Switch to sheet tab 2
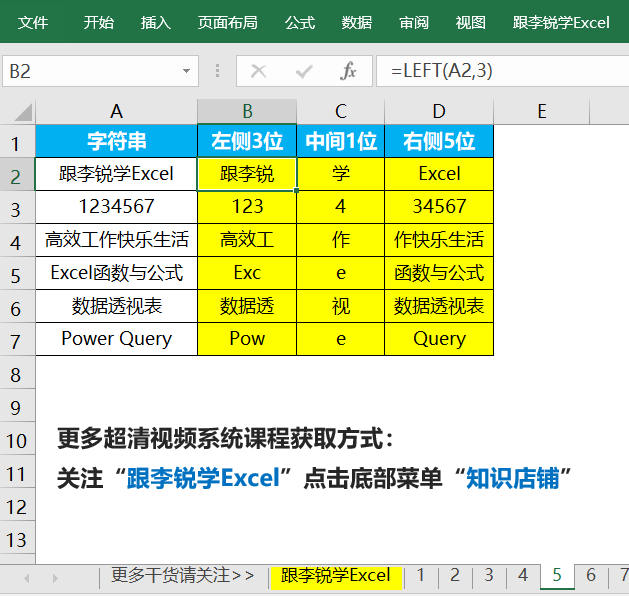Viewport: 629px width, 596px height. pyautogui.click(x=455, y=576)
